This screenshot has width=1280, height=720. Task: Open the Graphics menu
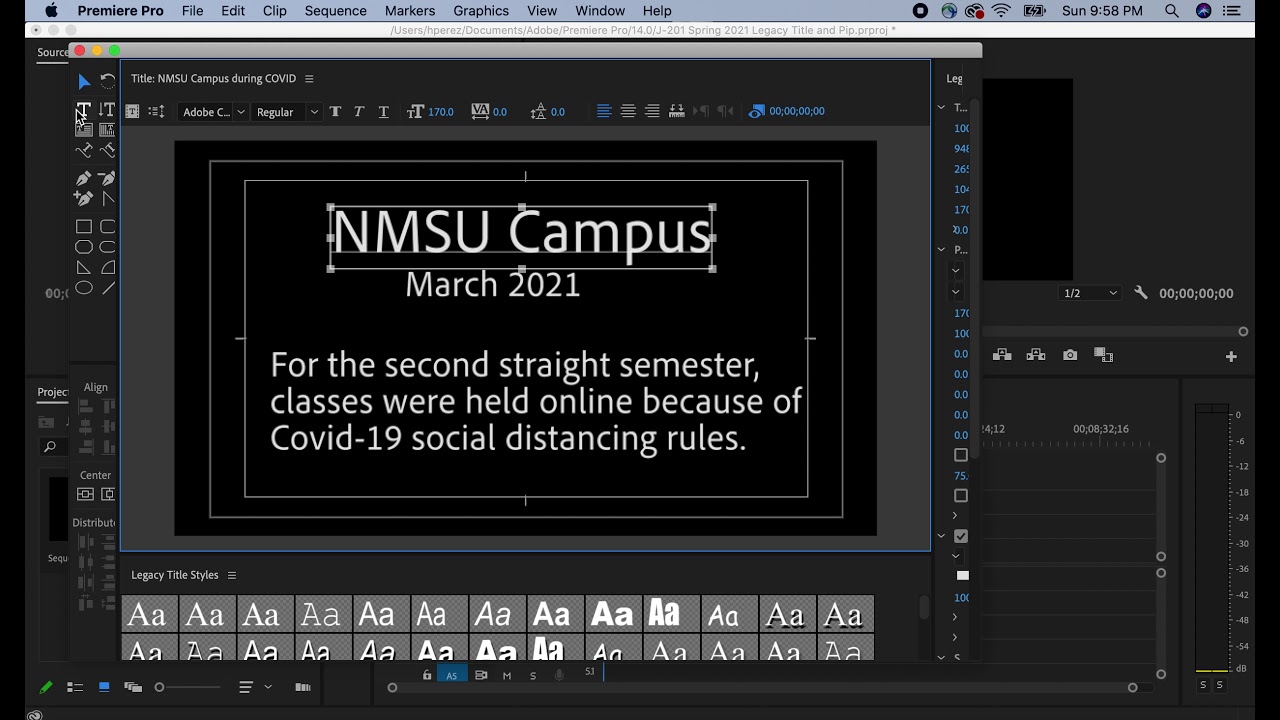481,11
